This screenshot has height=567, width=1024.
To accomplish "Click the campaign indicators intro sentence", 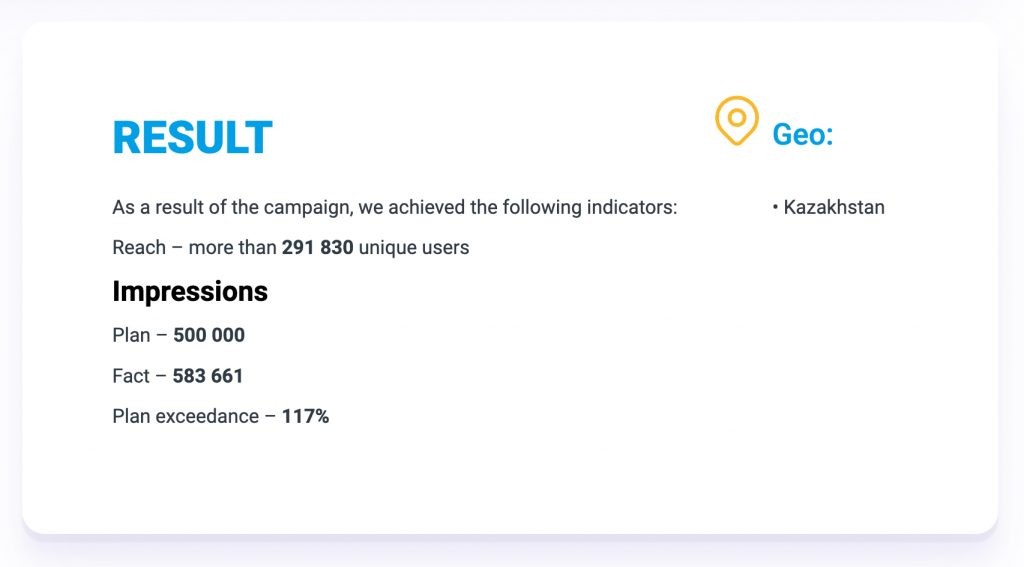I will 394,207.
